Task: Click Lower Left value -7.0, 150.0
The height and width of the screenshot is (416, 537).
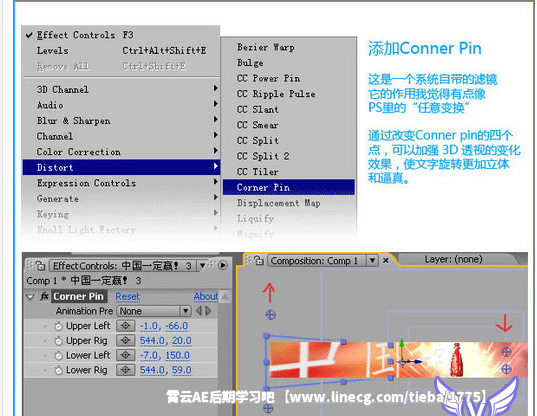Action: point(164,355)
